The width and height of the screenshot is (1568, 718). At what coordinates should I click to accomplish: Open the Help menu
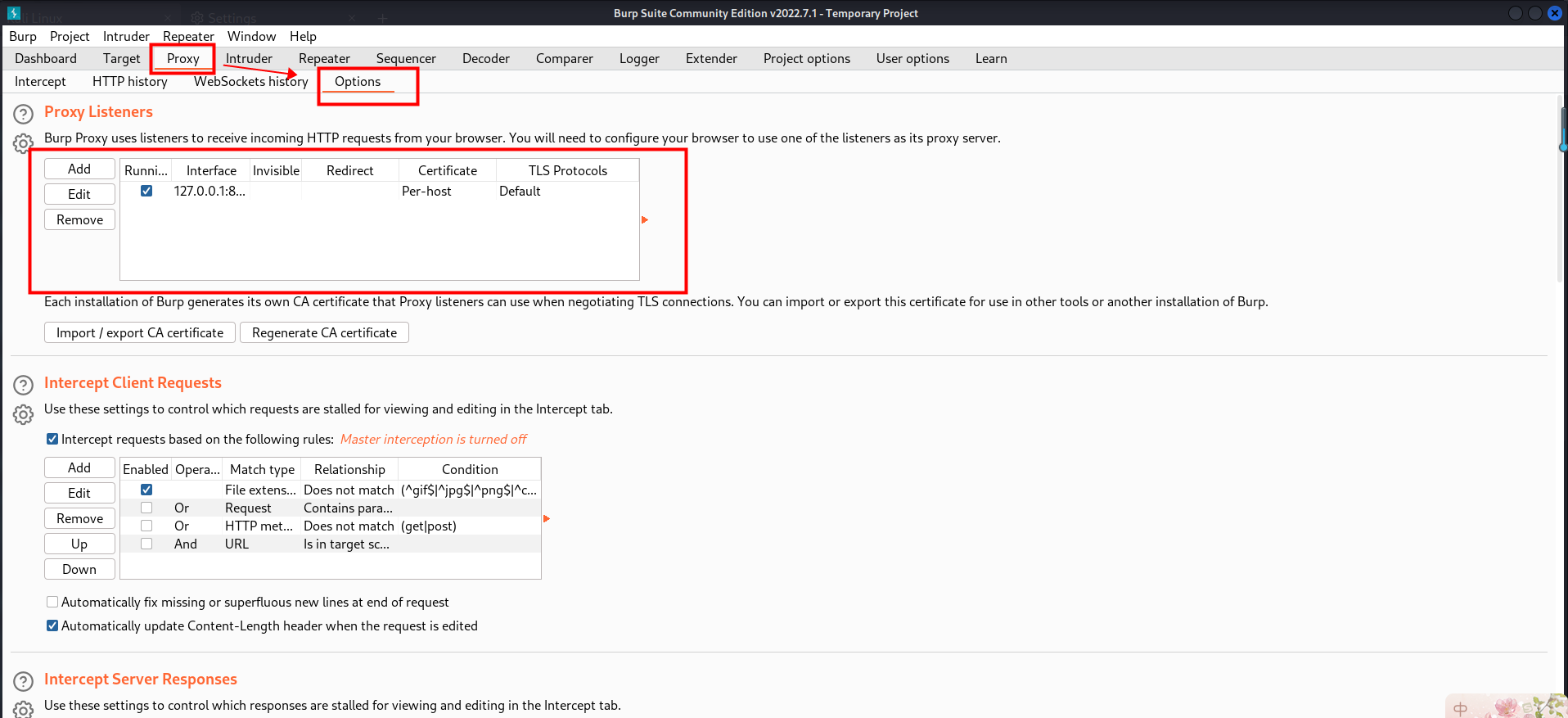(x=303, y=36)
